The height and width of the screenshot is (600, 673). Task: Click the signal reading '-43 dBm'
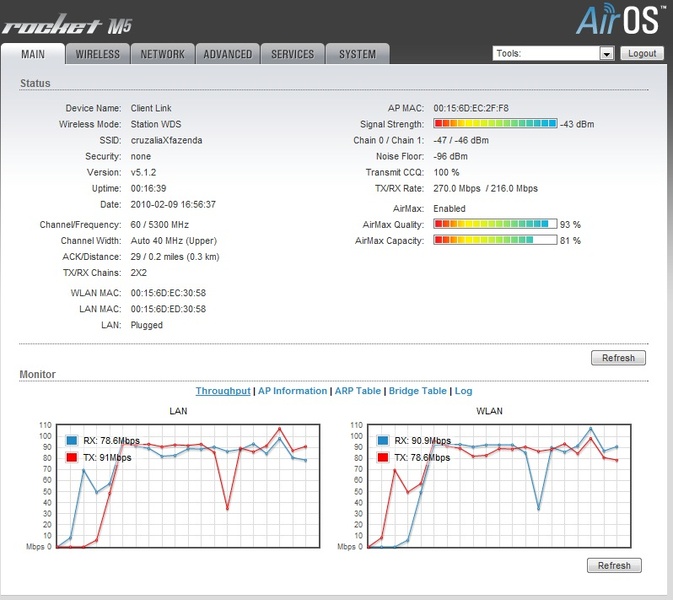pyautogui.click(x=577, y=124)
